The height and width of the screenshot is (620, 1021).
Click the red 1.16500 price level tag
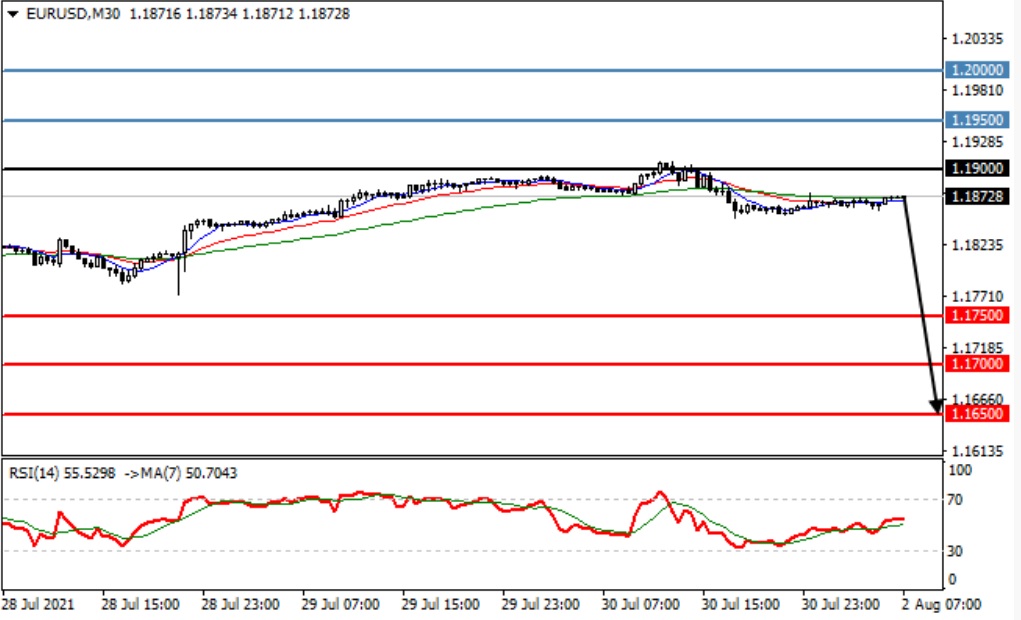click(x=977, y=414)
